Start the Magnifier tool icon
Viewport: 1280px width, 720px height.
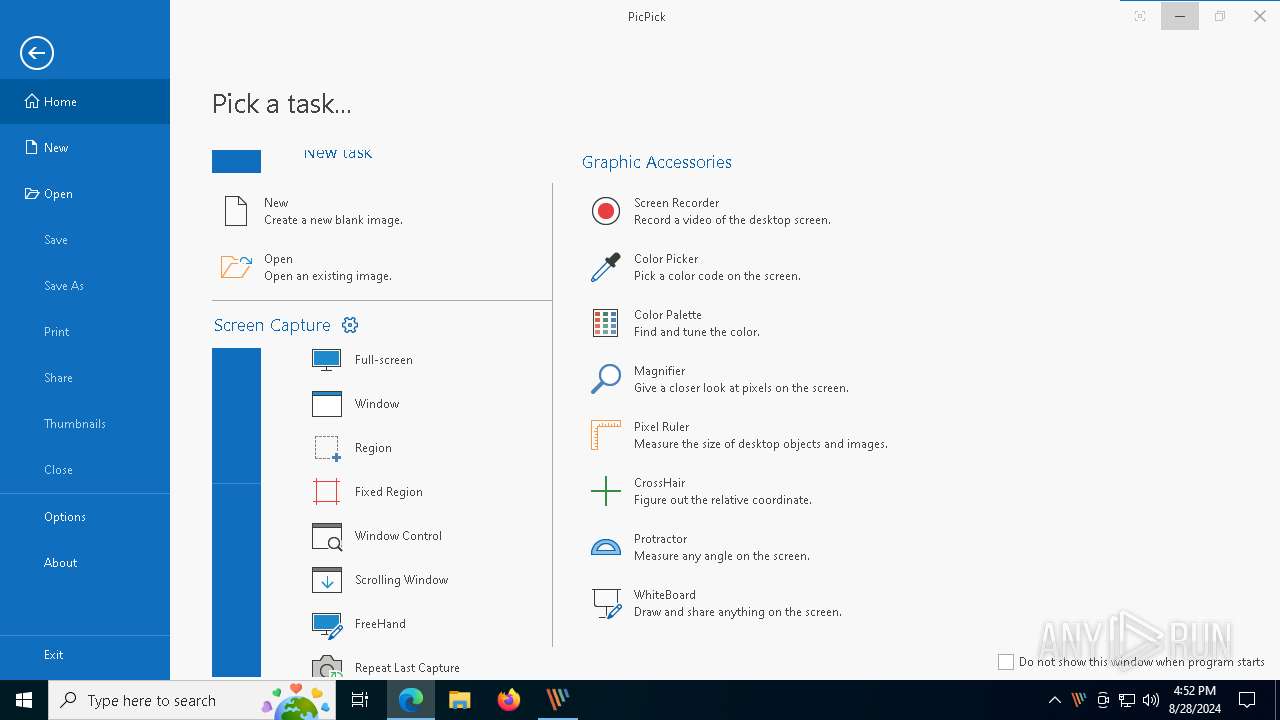click(606, 379)
